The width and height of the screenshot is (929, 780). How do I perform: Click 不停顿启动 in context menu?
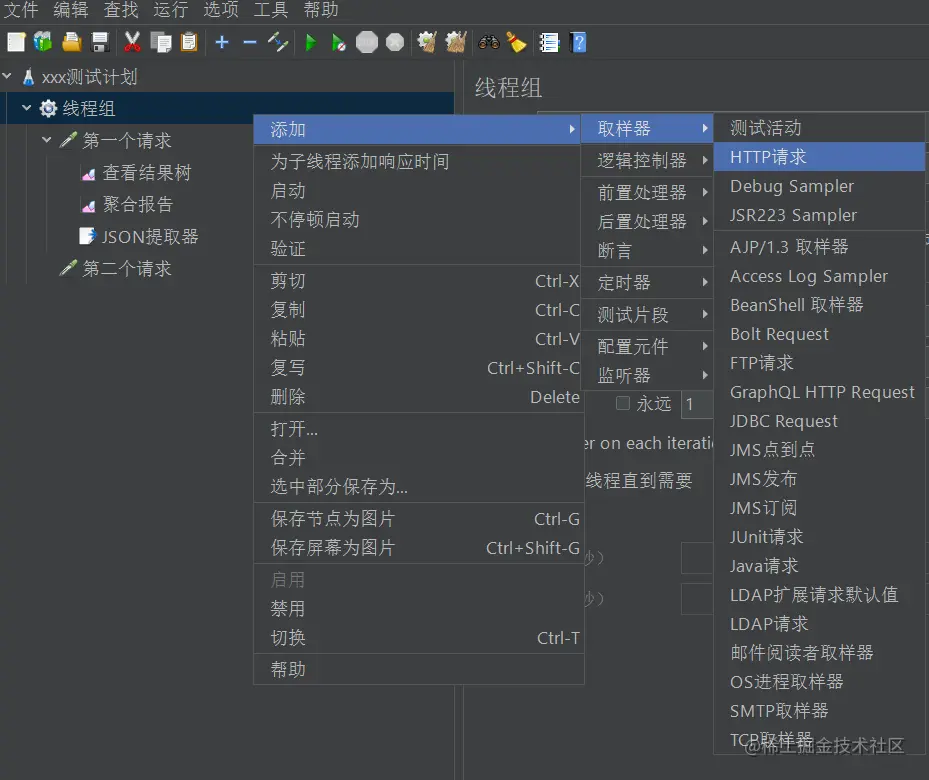click(418, 219)
